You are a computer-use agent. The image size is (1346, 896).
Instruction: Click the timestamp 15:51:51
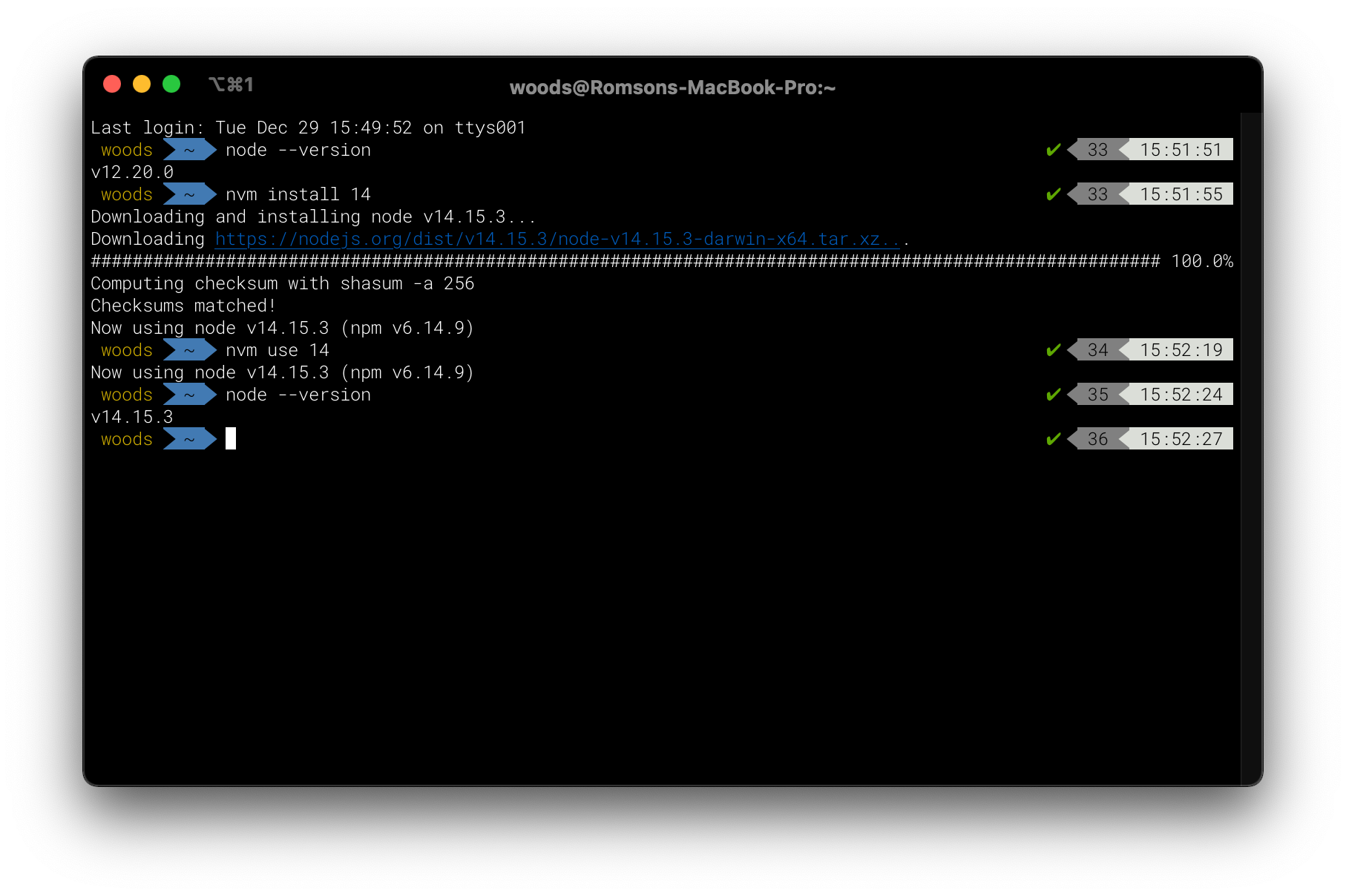point(1181,150)
